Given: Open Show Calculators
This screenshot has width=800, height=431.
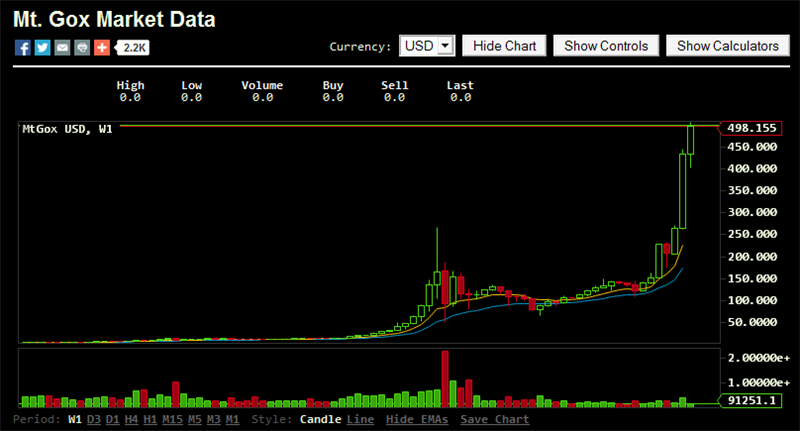Looking at the screenshot, I should [727, 46].
